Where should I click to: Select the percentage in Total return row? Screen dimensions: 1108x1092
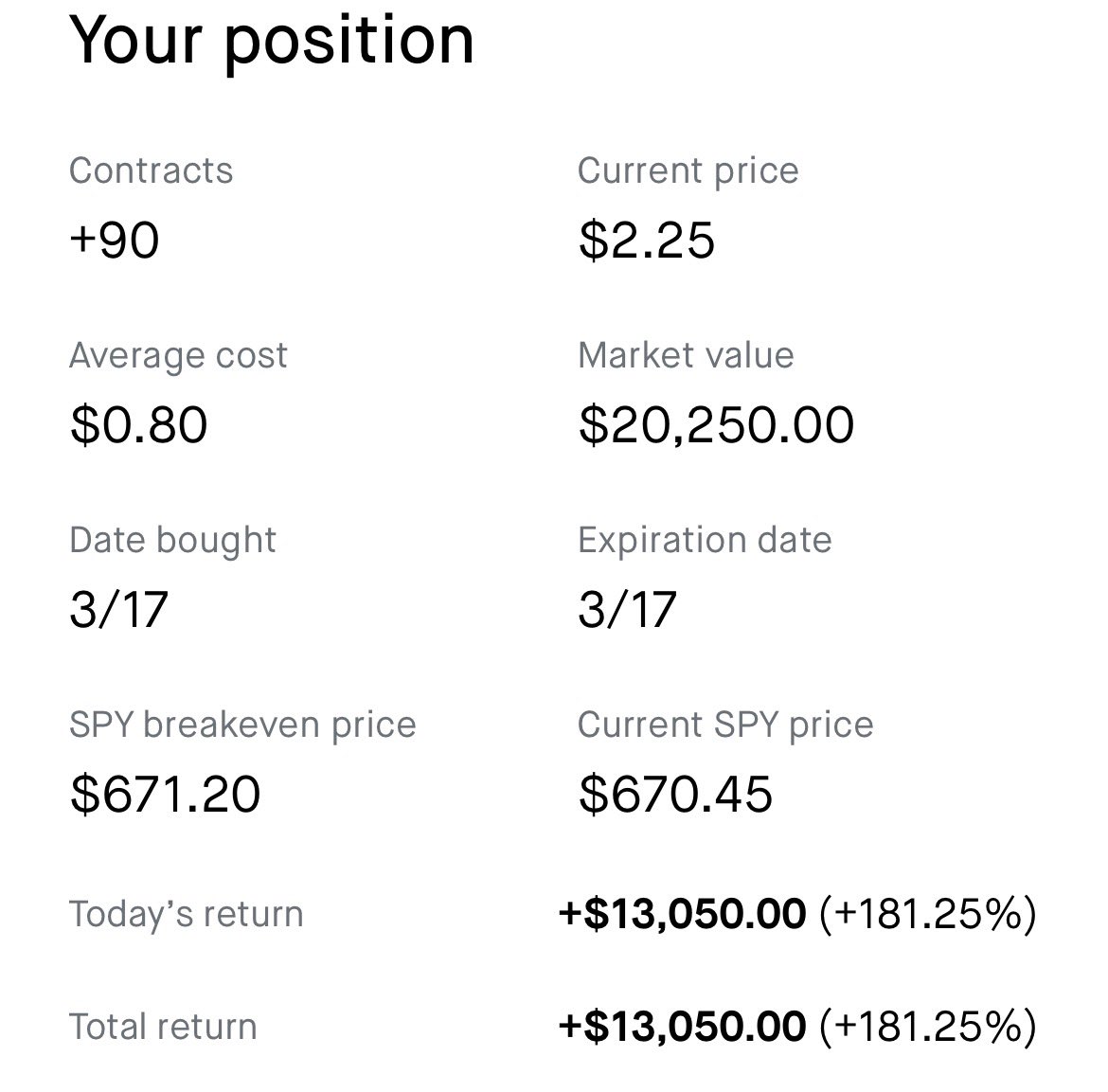pyautogui.click(x=927, y=1027)
